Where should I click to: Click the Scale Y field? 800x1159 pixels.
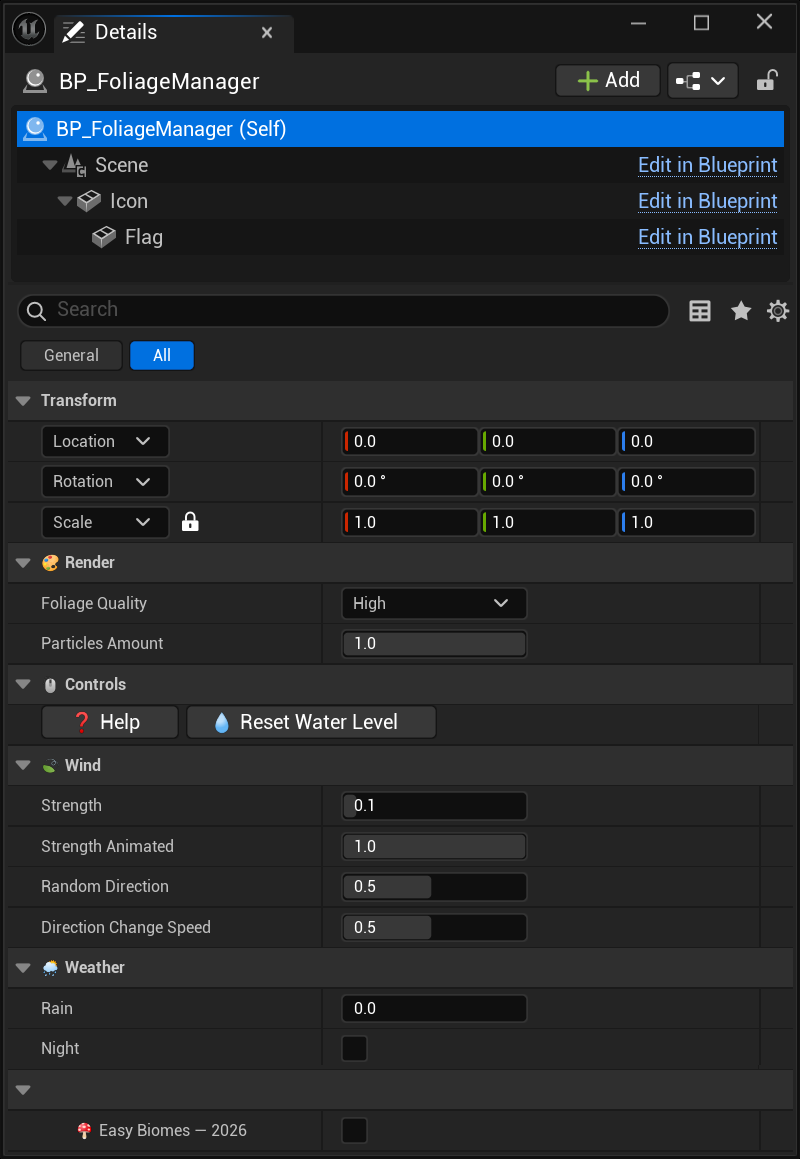coord(548,522)
